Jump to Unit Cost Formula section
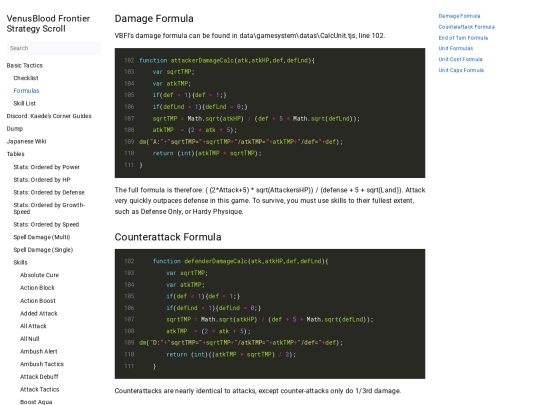 (460, 59)
